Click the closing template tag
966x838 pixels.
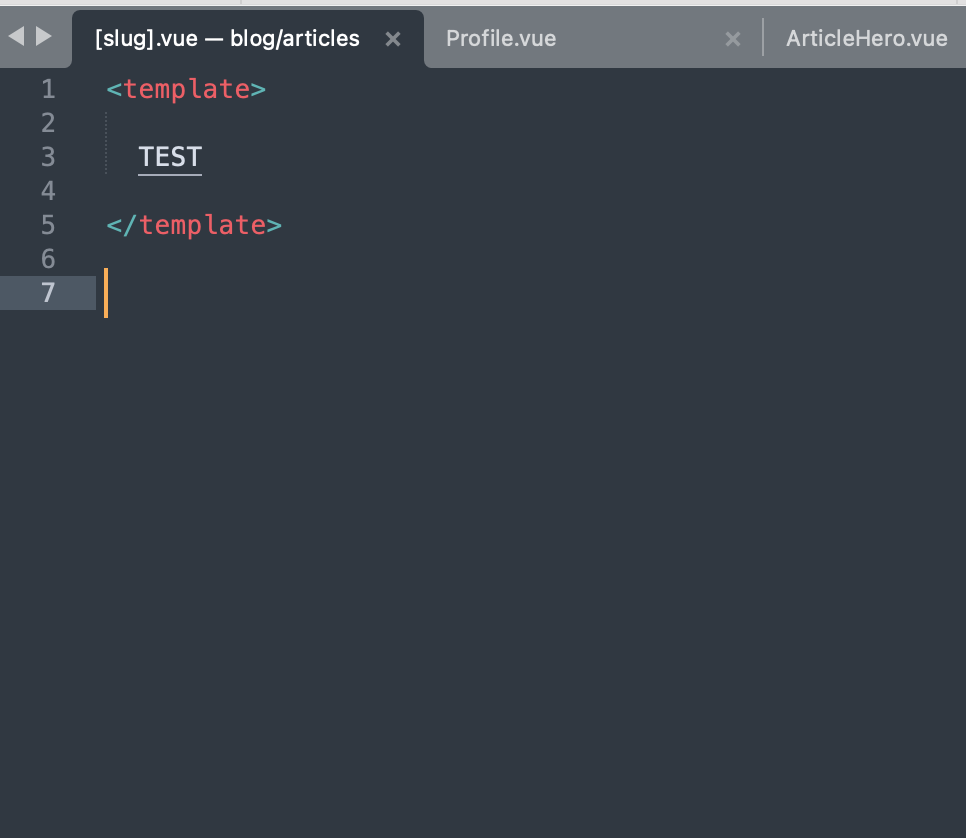pos(193,224)
